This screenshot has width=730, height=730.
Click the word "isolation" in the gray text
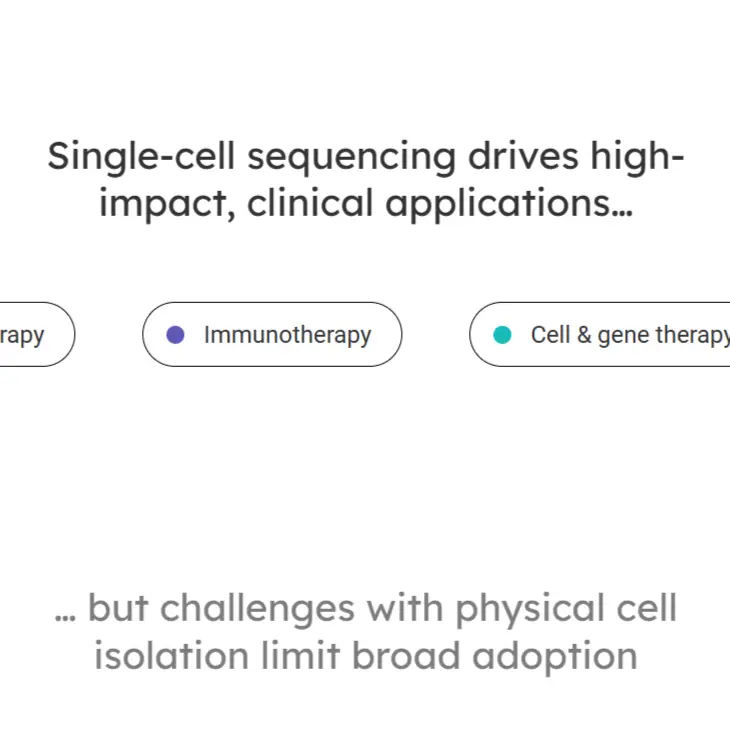(x=171, y=656)
